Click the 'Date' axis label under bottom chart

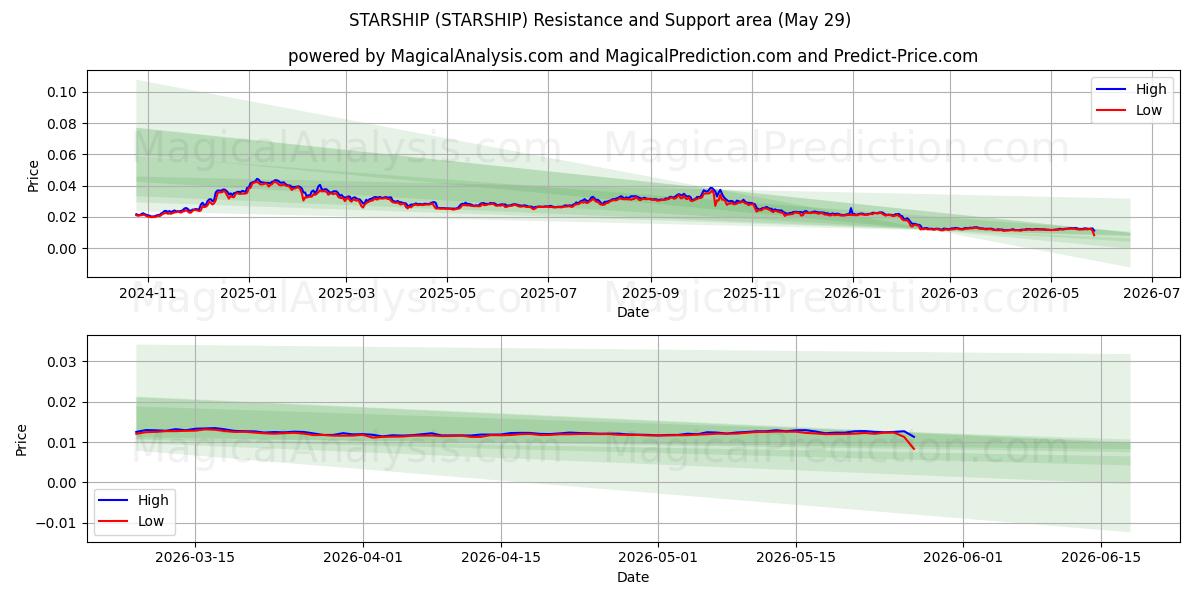pos(633,577)
